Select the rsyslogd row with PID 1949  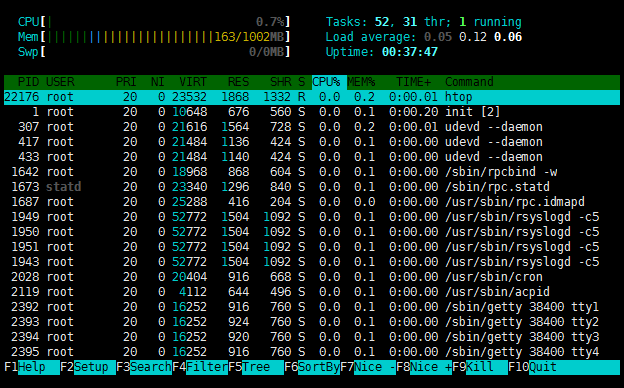[x=312, y=217]
